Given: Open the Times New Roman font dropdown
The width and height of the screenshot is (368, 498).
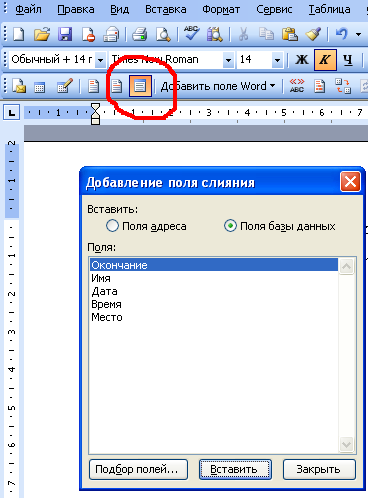Looking at the screenshot, I should pos(228,60).
